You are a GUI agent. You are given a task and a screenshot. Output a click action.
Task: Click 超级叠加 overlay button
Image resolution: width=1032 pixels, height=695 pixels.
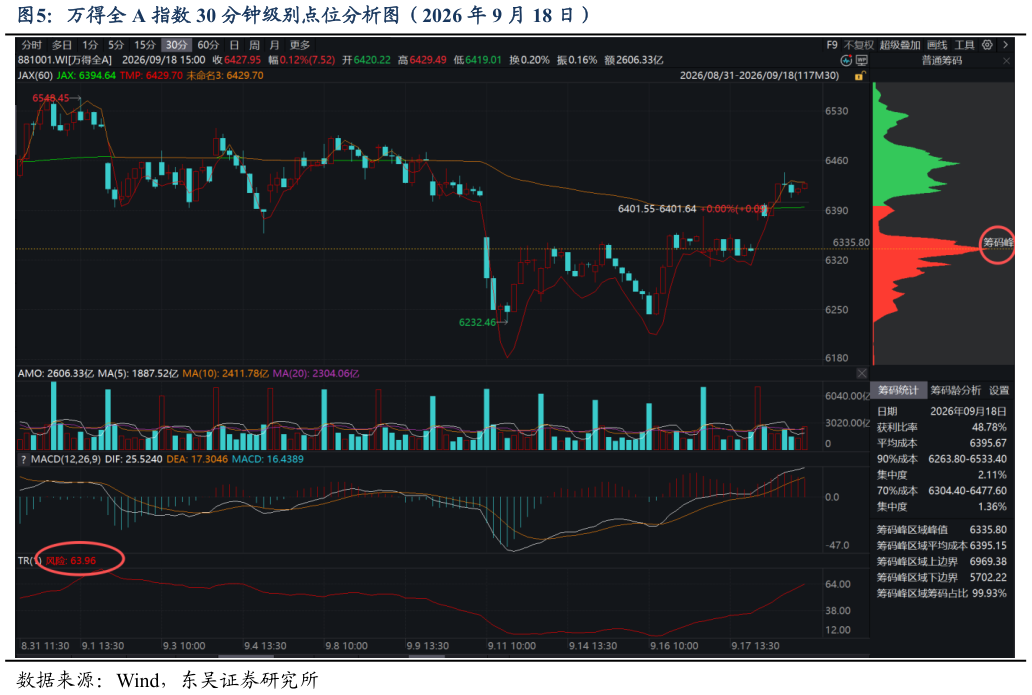click(x=900, y=45)
